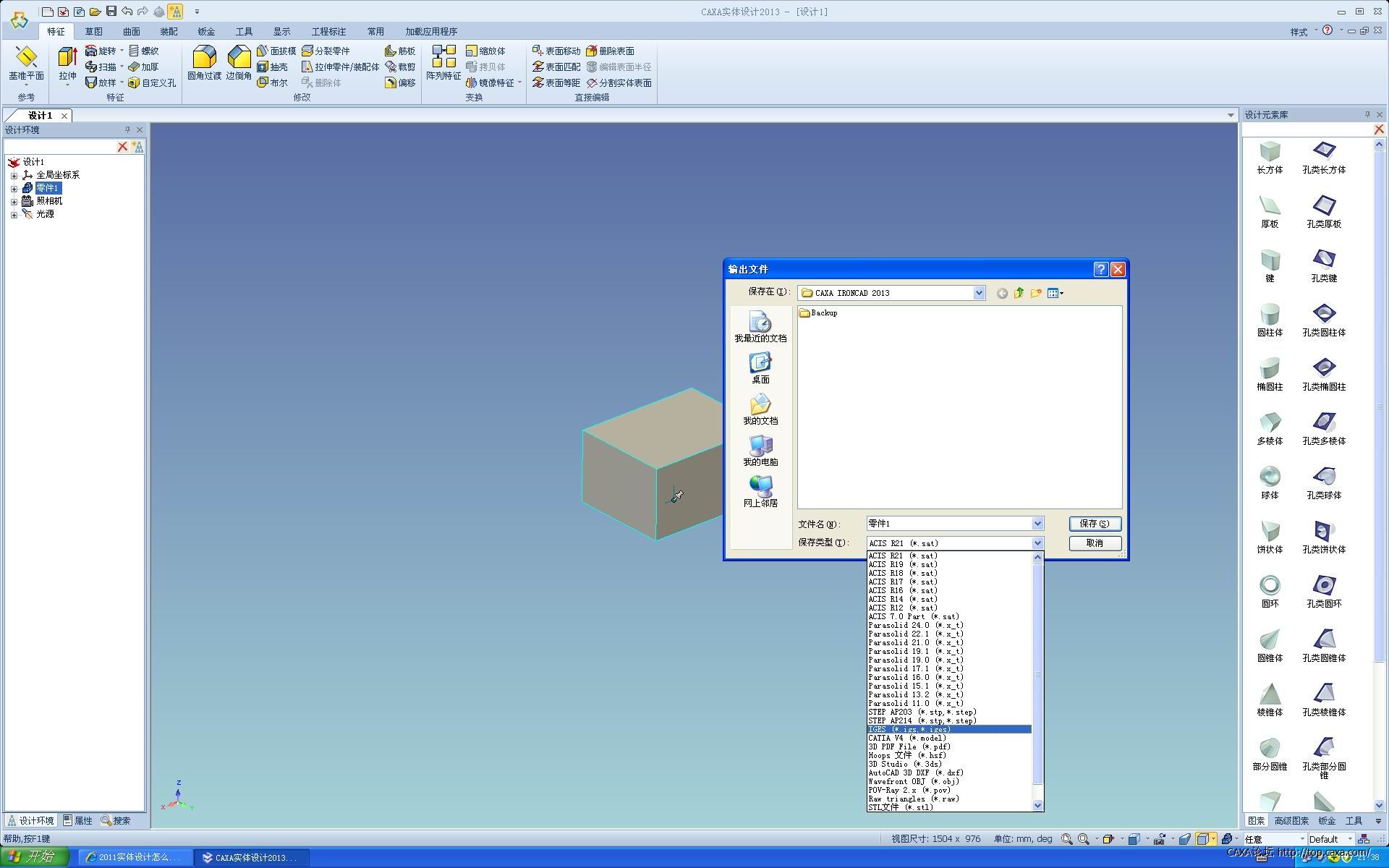Switch to the 草图 ribbon tab
This screenshot has width=1389, height=868.
click(x=93, y=32)
